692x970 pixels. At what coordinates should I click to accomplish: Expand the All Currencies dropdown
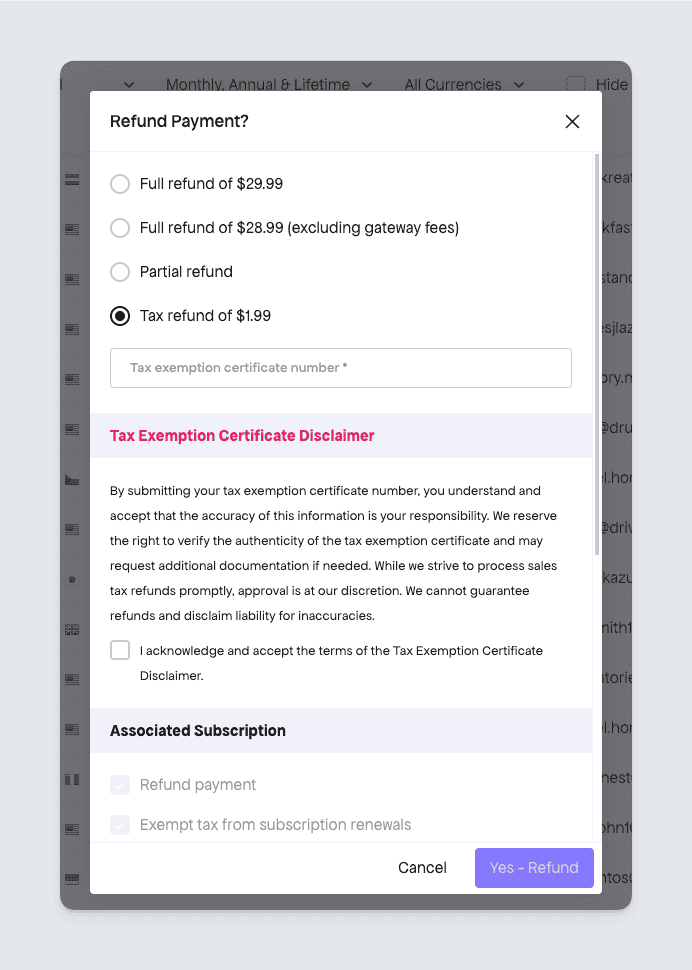(464, 84)
